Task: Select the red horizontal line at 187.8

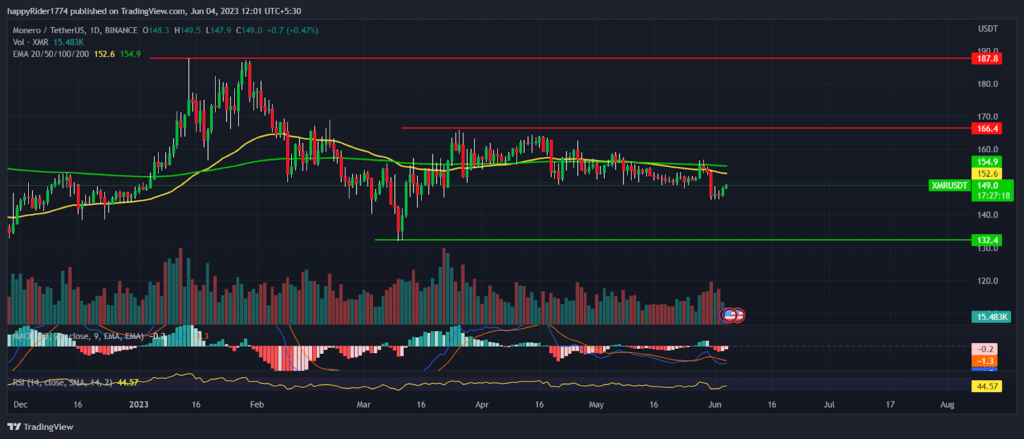Action: [x=560, y=58]
